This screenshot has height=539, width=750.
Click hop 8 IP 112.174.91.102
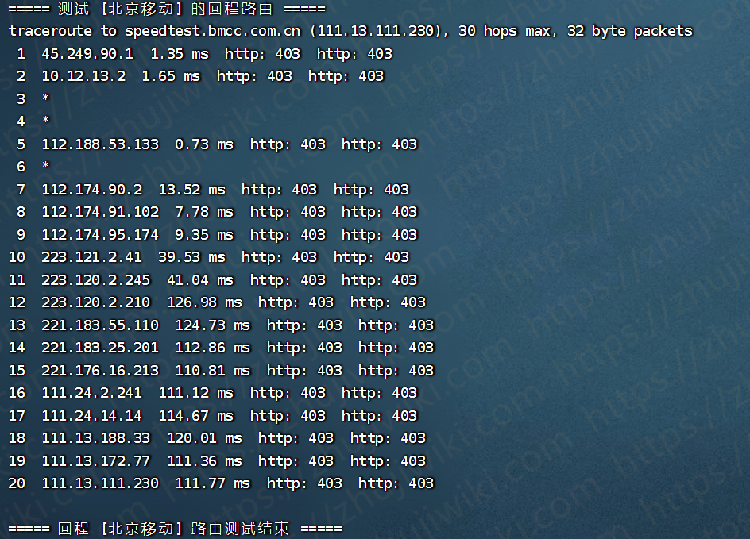(100, 212)
